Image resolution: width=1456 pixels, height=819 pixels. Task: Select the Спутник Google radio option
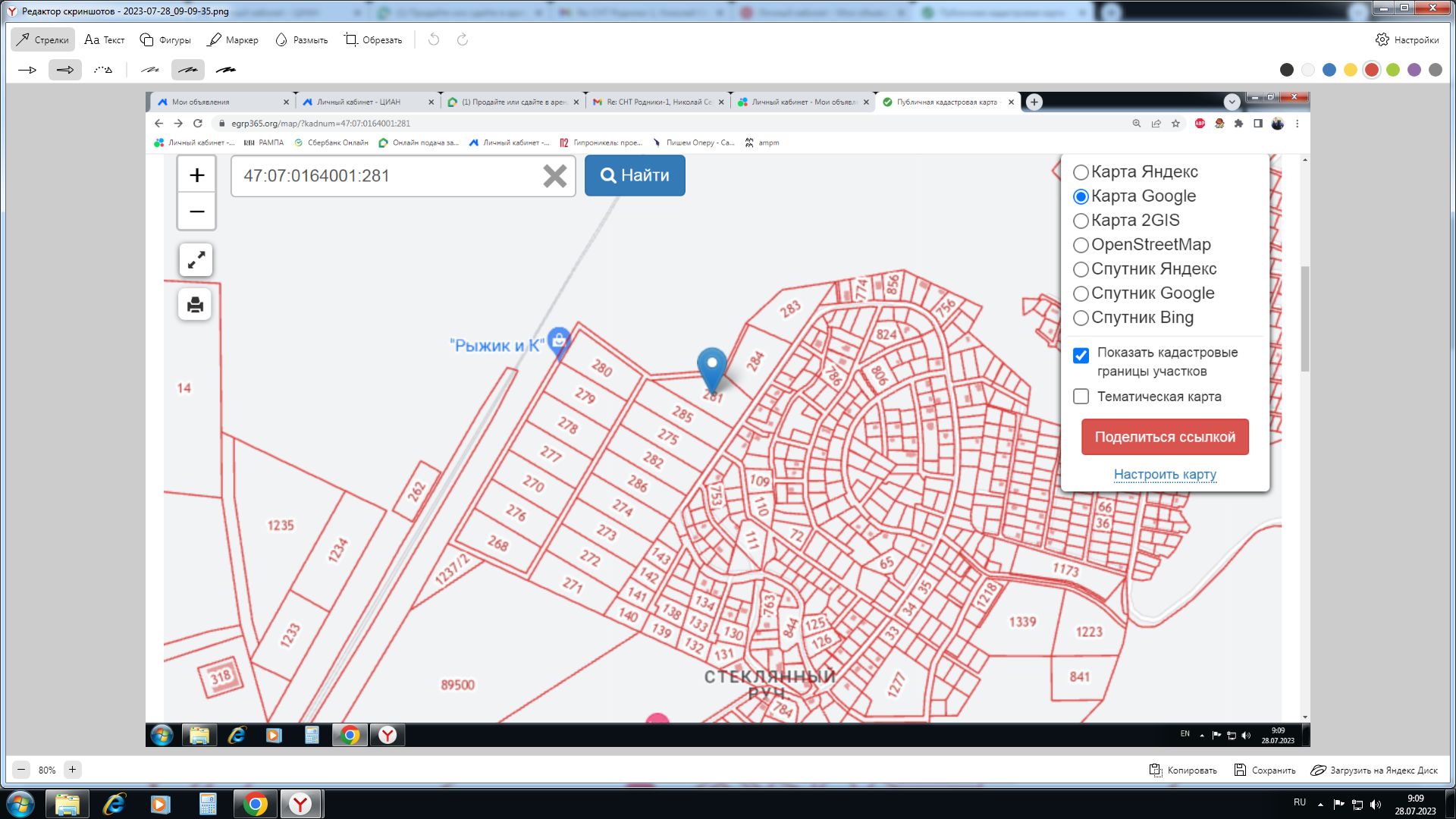[x=1081, y=293]
